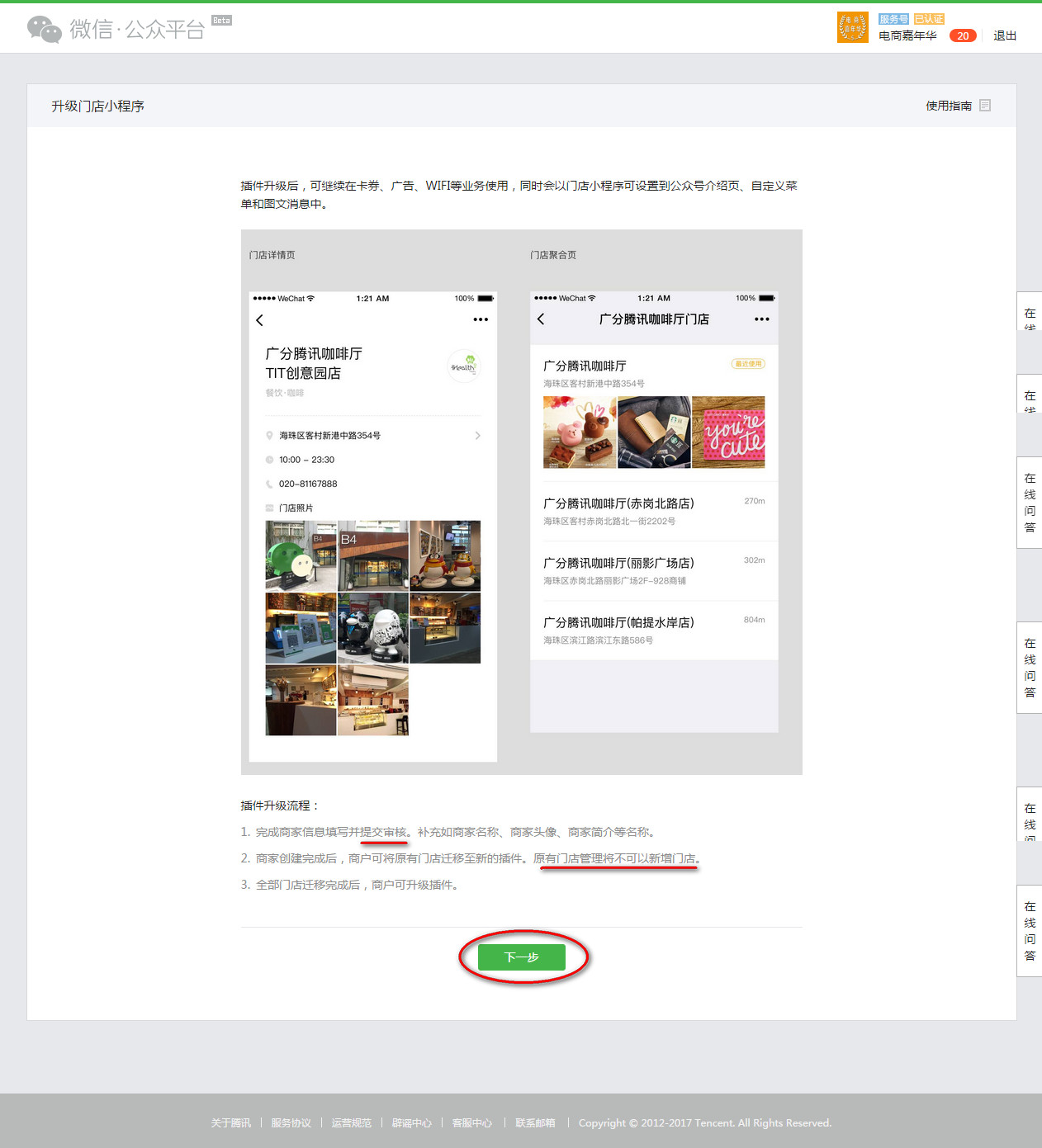Viewport: 1042px width, 1148px height.
Task: Open the 联系邮箱 footer link
Action: click(x=535, y=1123)
